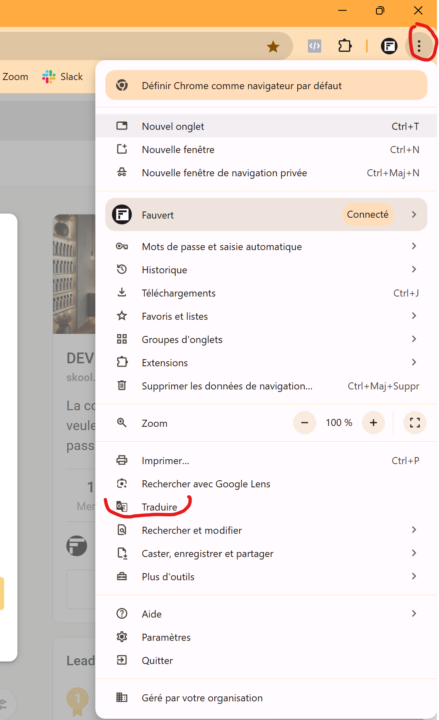Click the password key icon

click(122, 247)
